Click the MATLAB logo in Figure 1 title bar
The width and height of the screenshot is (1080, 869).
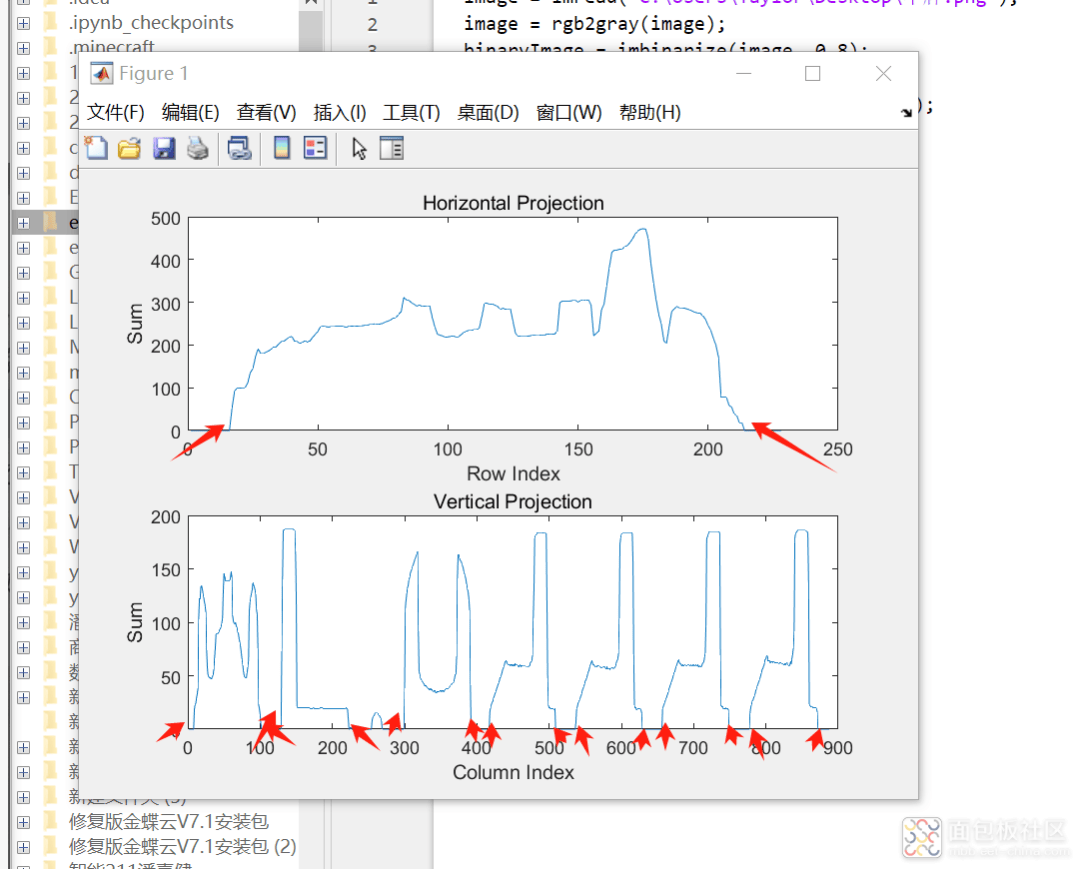pos(101,73)
